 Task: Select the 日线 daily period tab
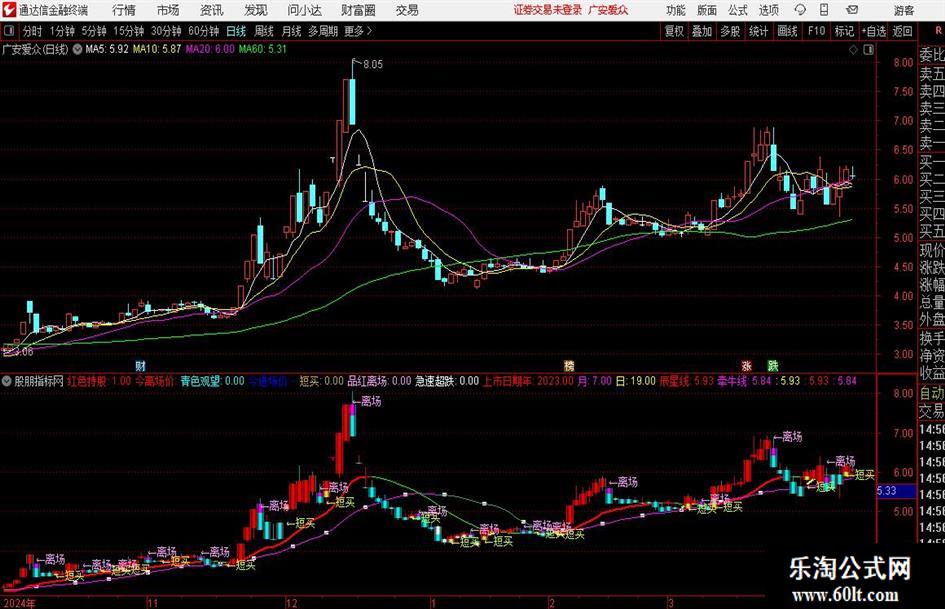point(236,31)
